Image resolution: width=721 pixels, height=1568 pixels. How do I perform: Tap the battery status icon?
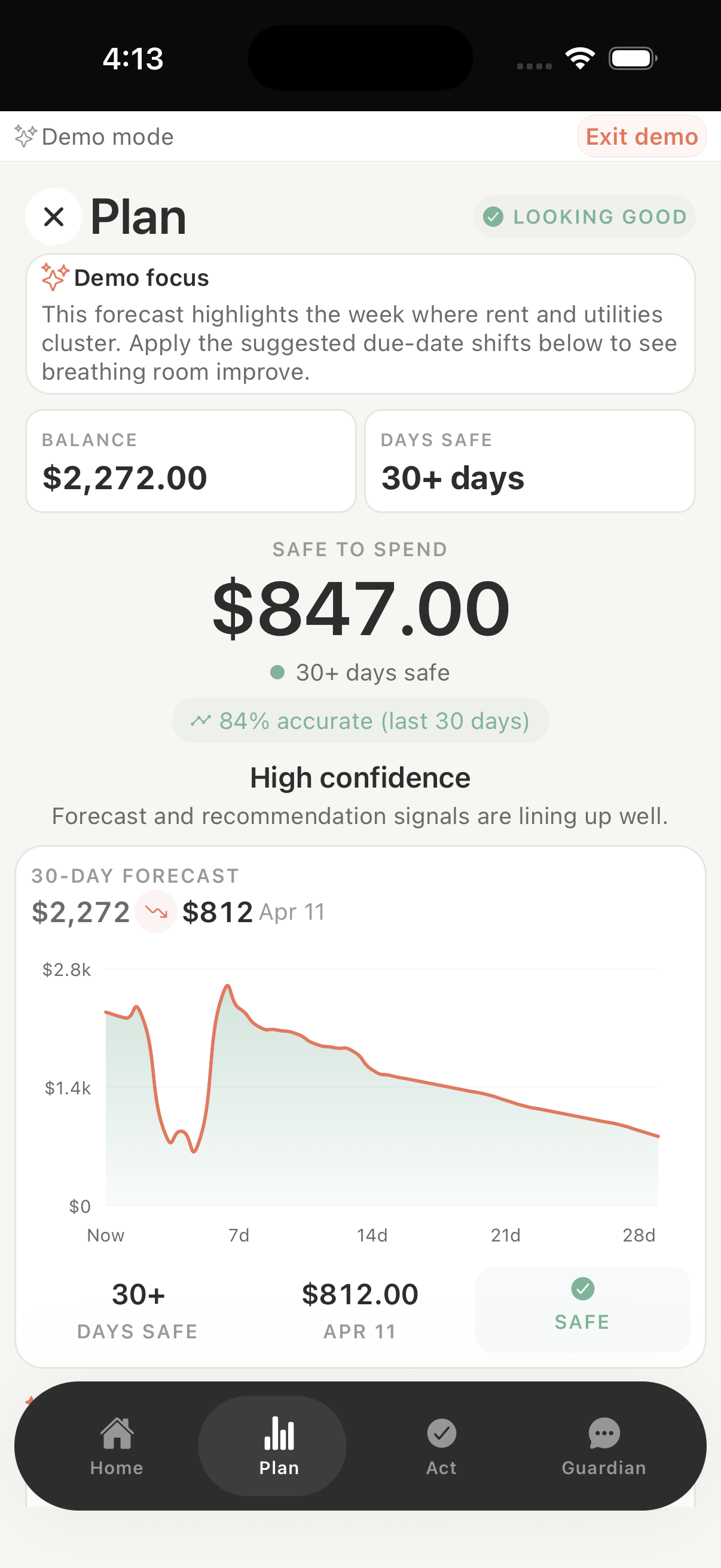pyautogui.click(x=632, y=59)
